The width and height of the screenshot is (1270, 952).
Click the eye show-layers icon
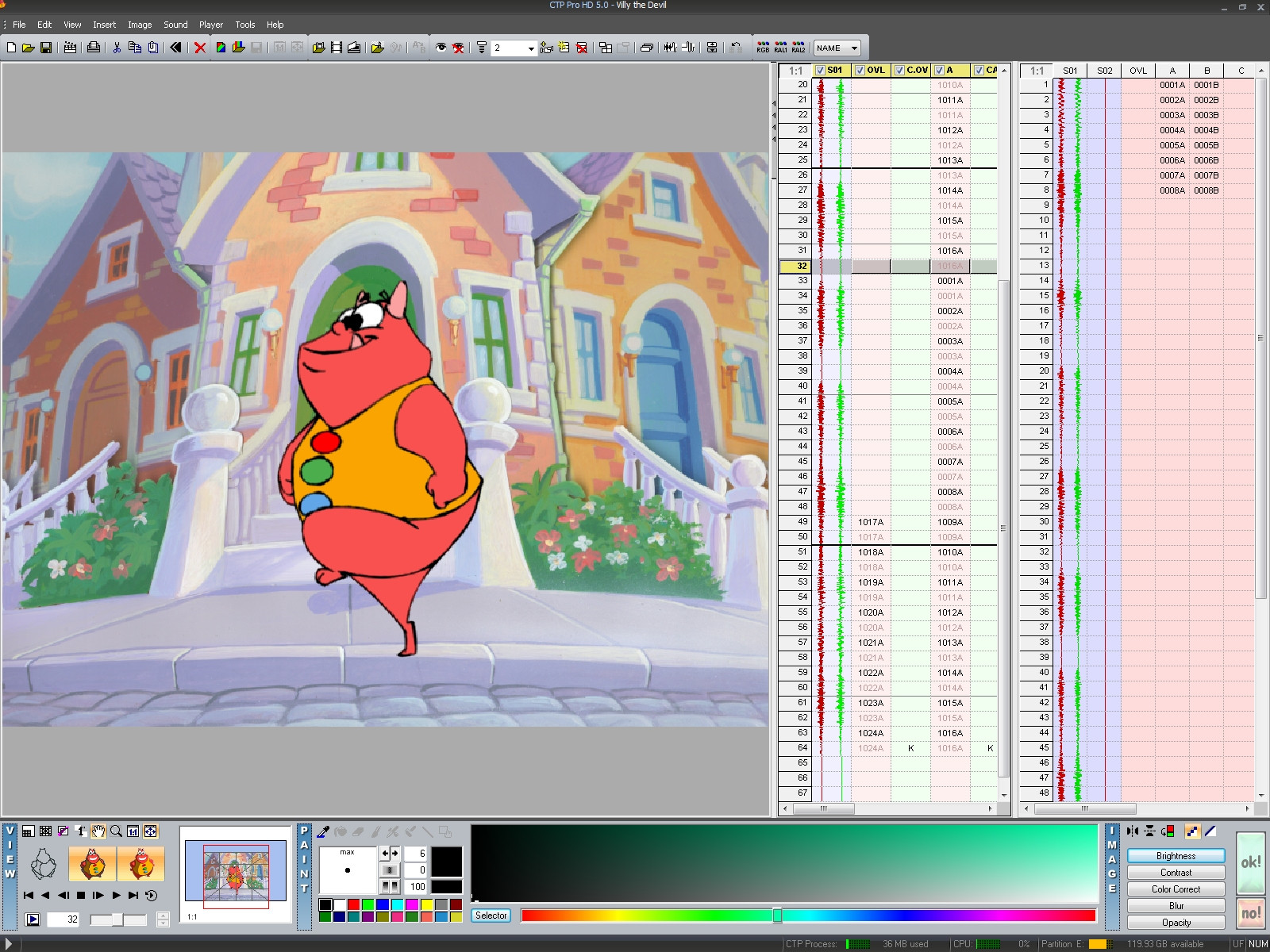click(441, 48)
